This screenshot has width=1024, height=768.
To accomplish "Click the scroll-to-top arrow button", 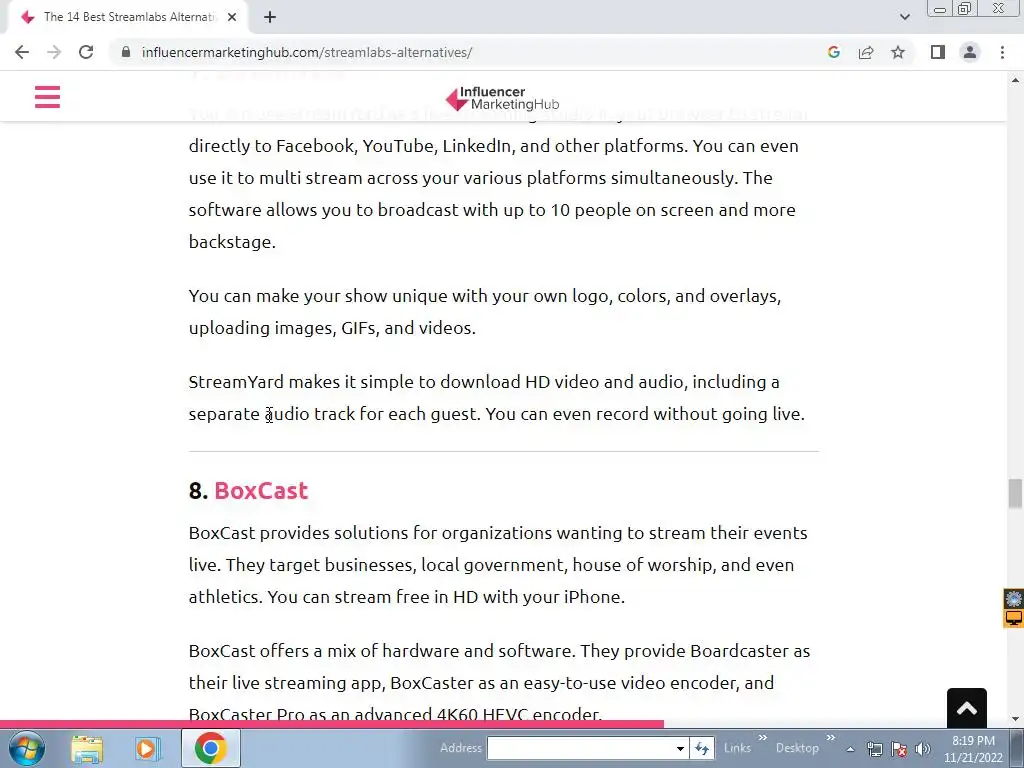I will (x=967, y=708).
